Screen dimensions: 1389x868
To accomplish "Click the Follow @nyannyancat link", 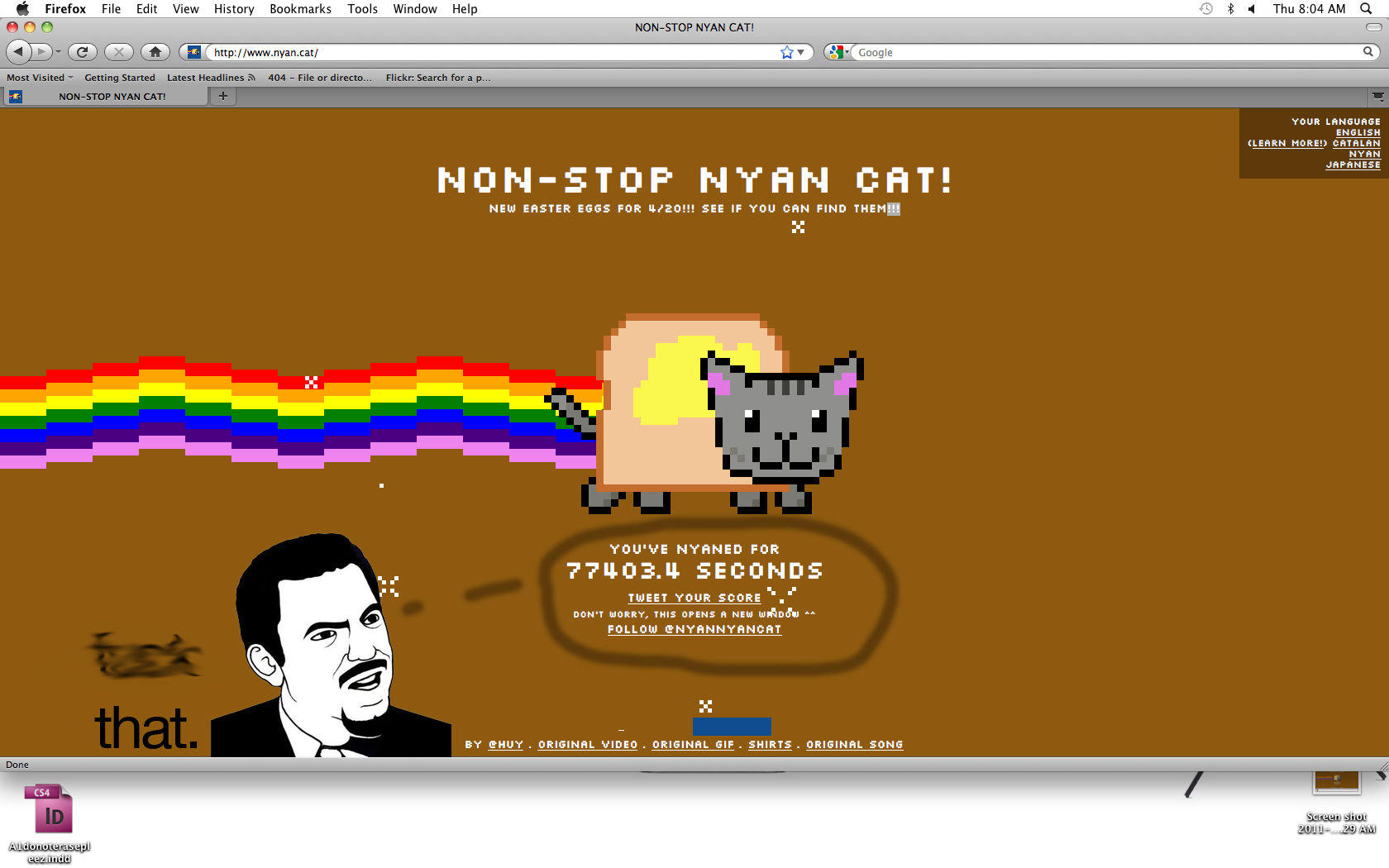I will [694, 629].
